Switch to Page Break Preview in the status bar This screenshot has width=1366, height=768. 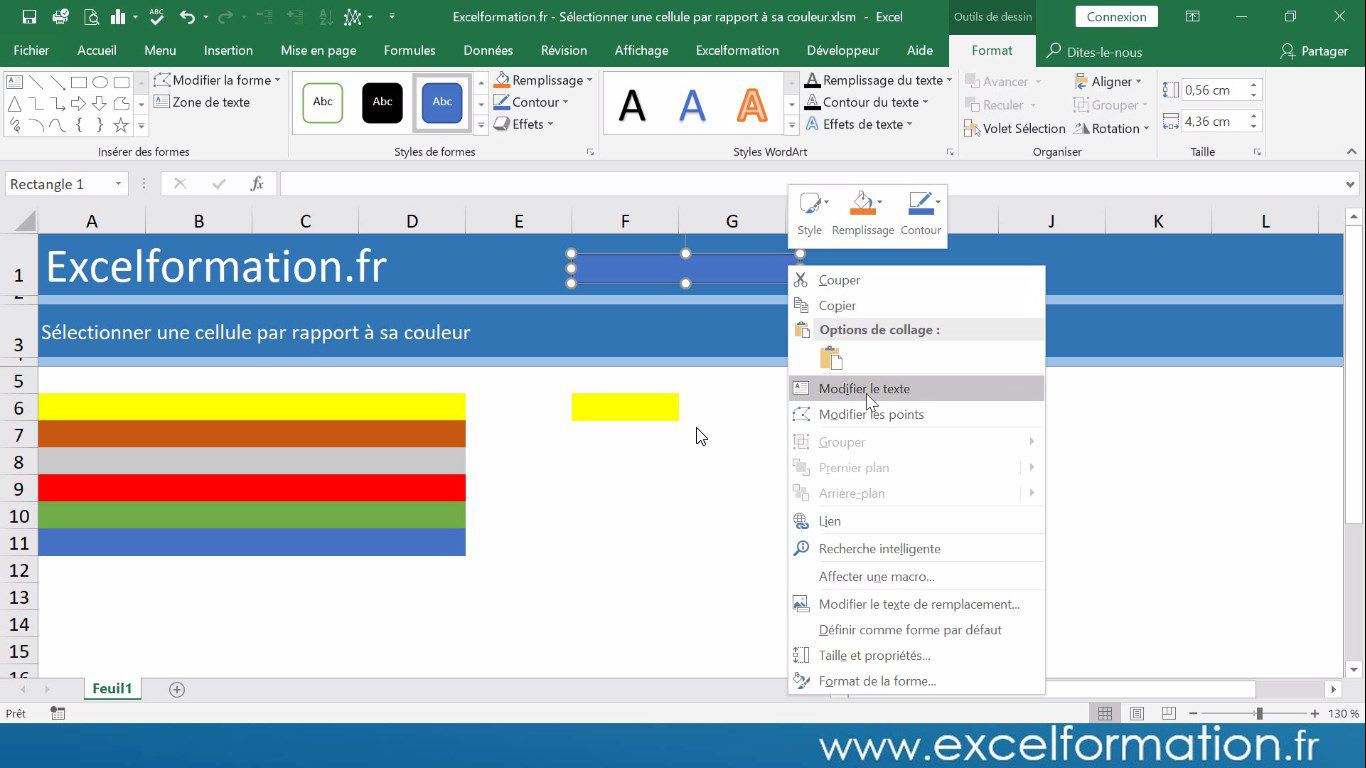pos(1168,714)
